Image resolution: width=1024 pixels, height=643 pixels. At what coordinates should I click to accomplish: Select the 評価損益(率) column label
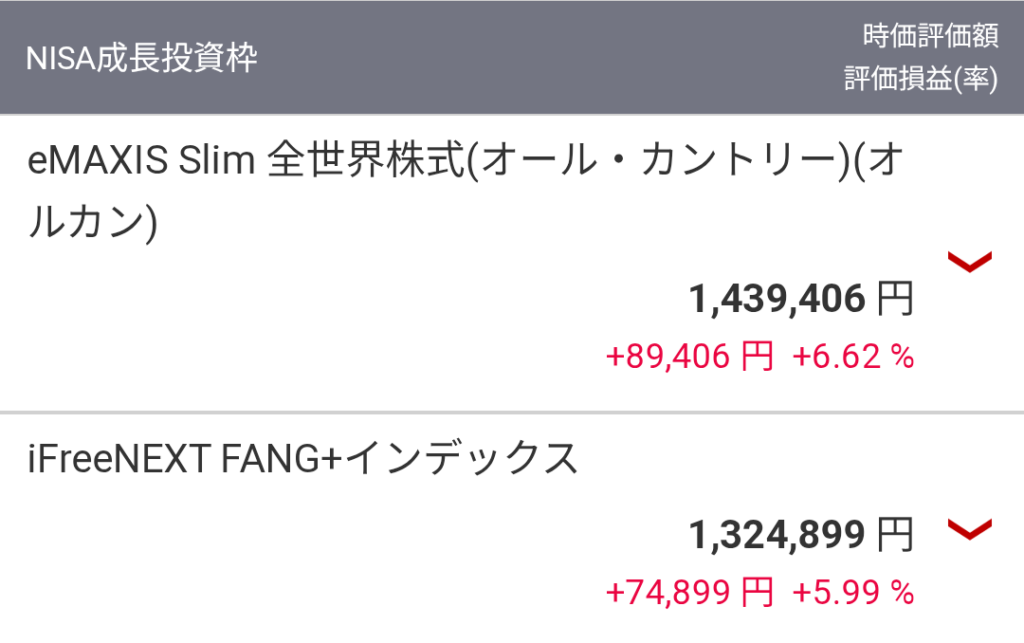[x=920, y=80]
